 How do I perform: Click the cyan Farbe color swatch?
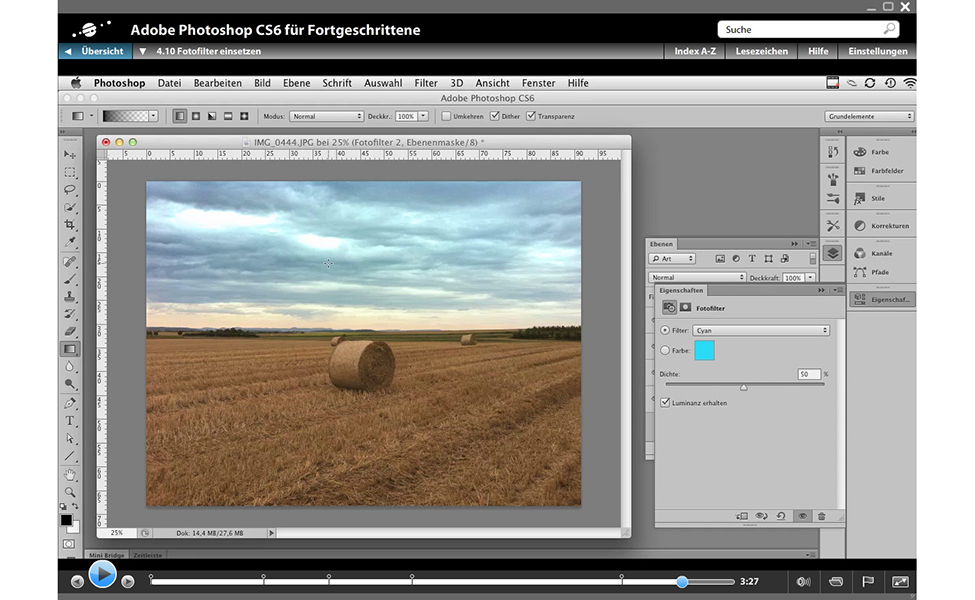point(704,350)
